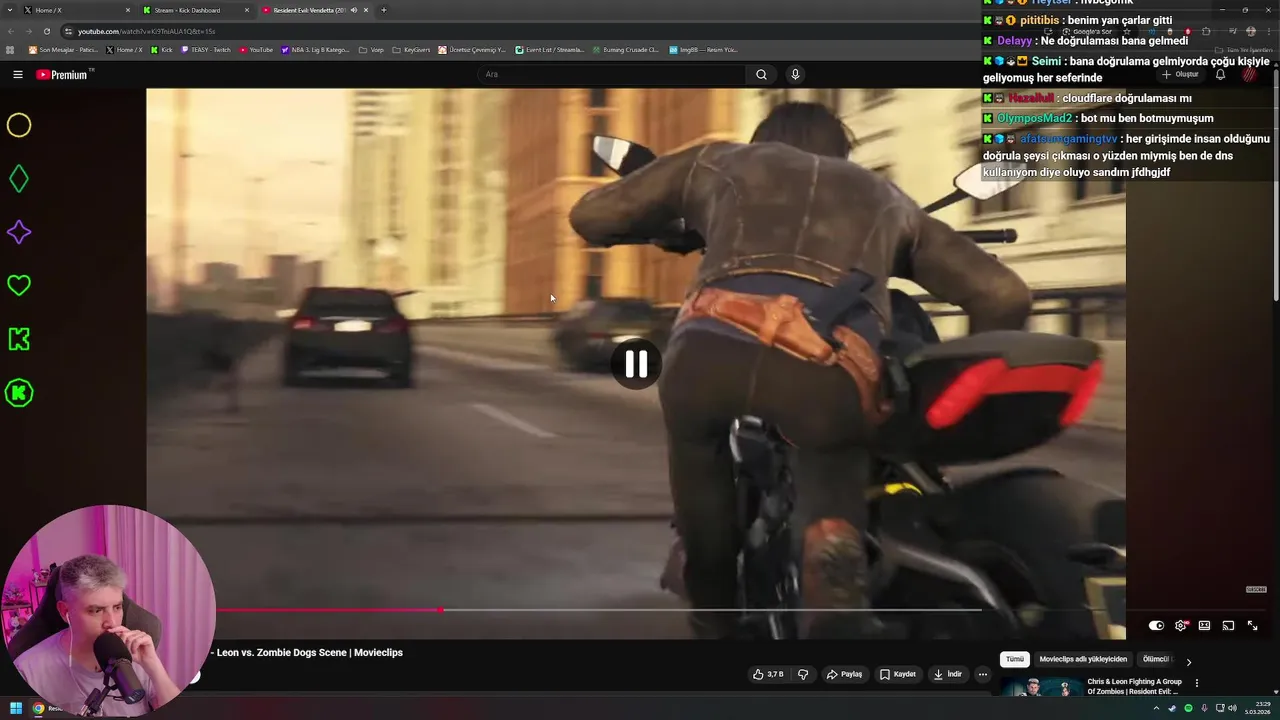
Task: Open the YouTube bookmark
Action: tap(256, 49)
